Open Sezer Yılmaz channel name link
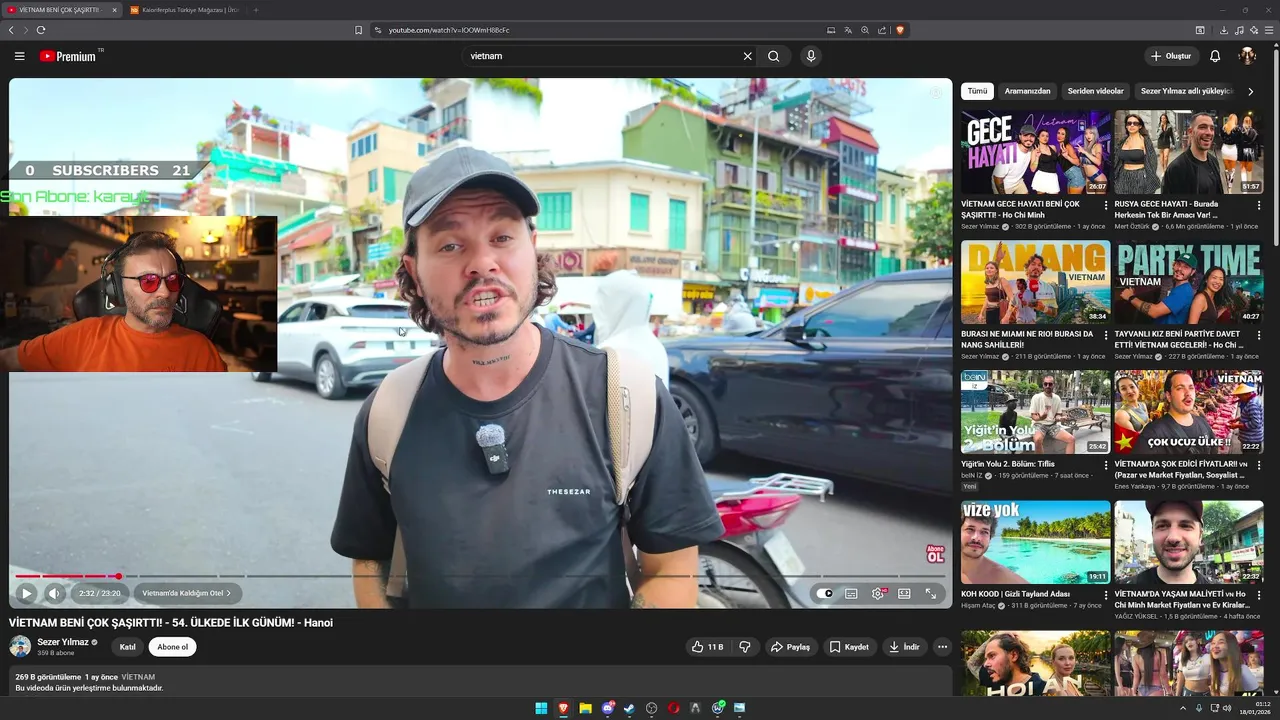The width and height of the screenshot is (1280, 720). (x=63, y=642)
